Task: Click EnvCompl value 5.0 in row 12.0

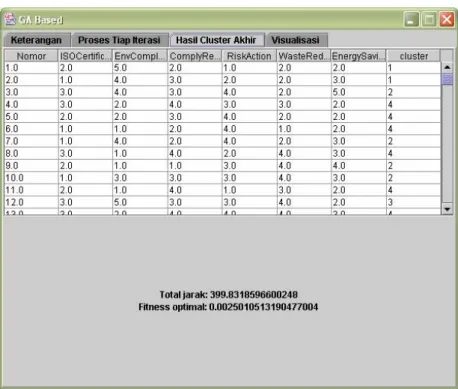Action: 140,202
